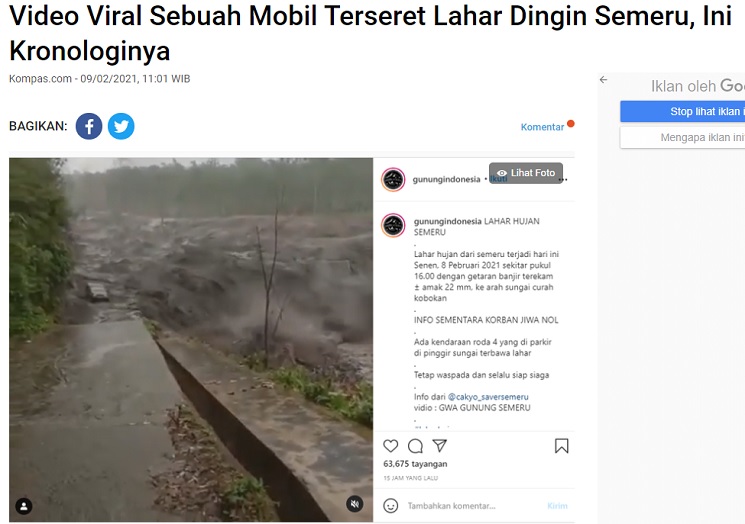The width and height of the screenshot is (745, 524).
Task: Open emoji picker smiley icon
Action: [x=391, y=506]
